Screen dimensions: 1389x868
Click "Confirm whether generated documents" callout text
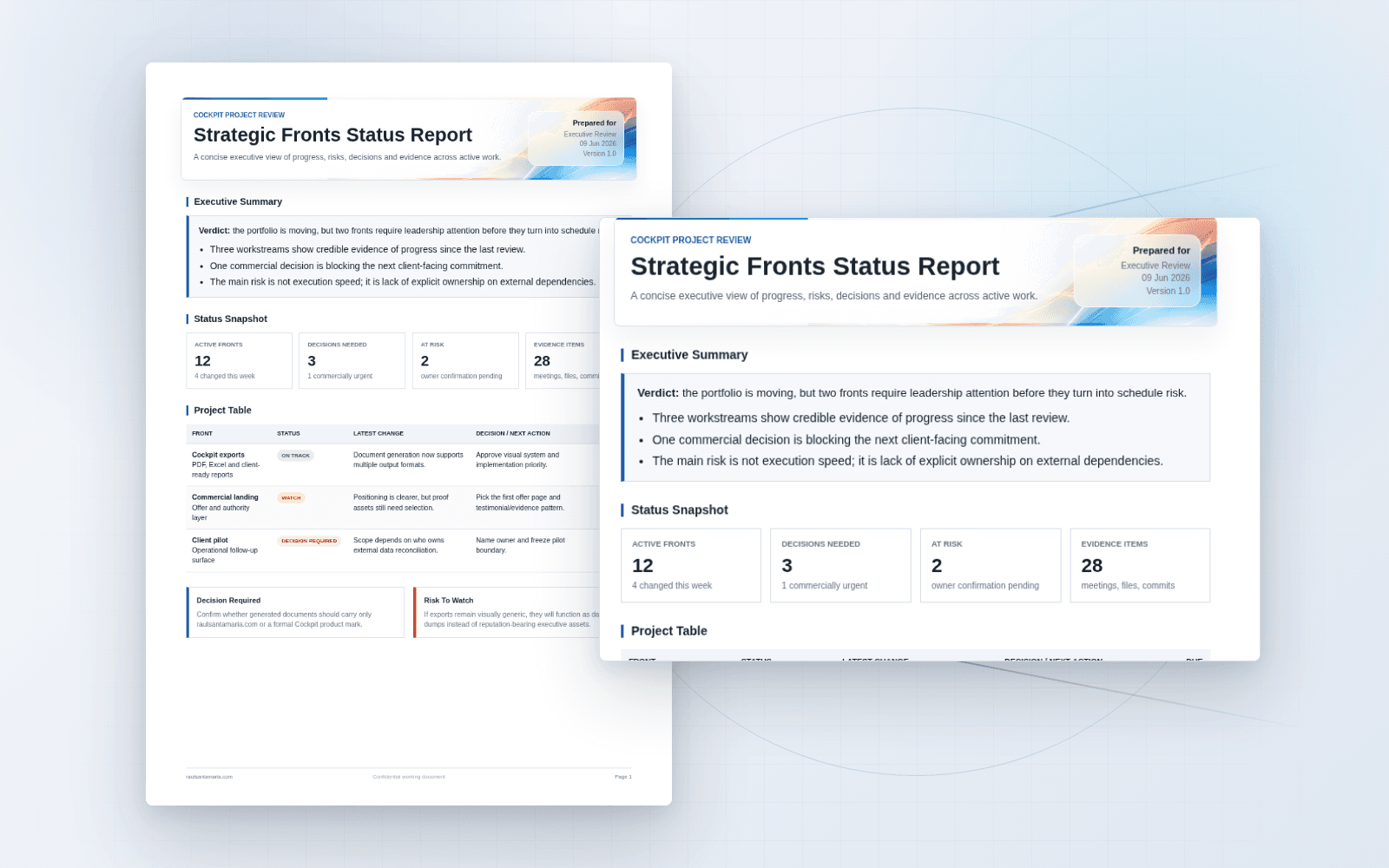coord(284,619)
